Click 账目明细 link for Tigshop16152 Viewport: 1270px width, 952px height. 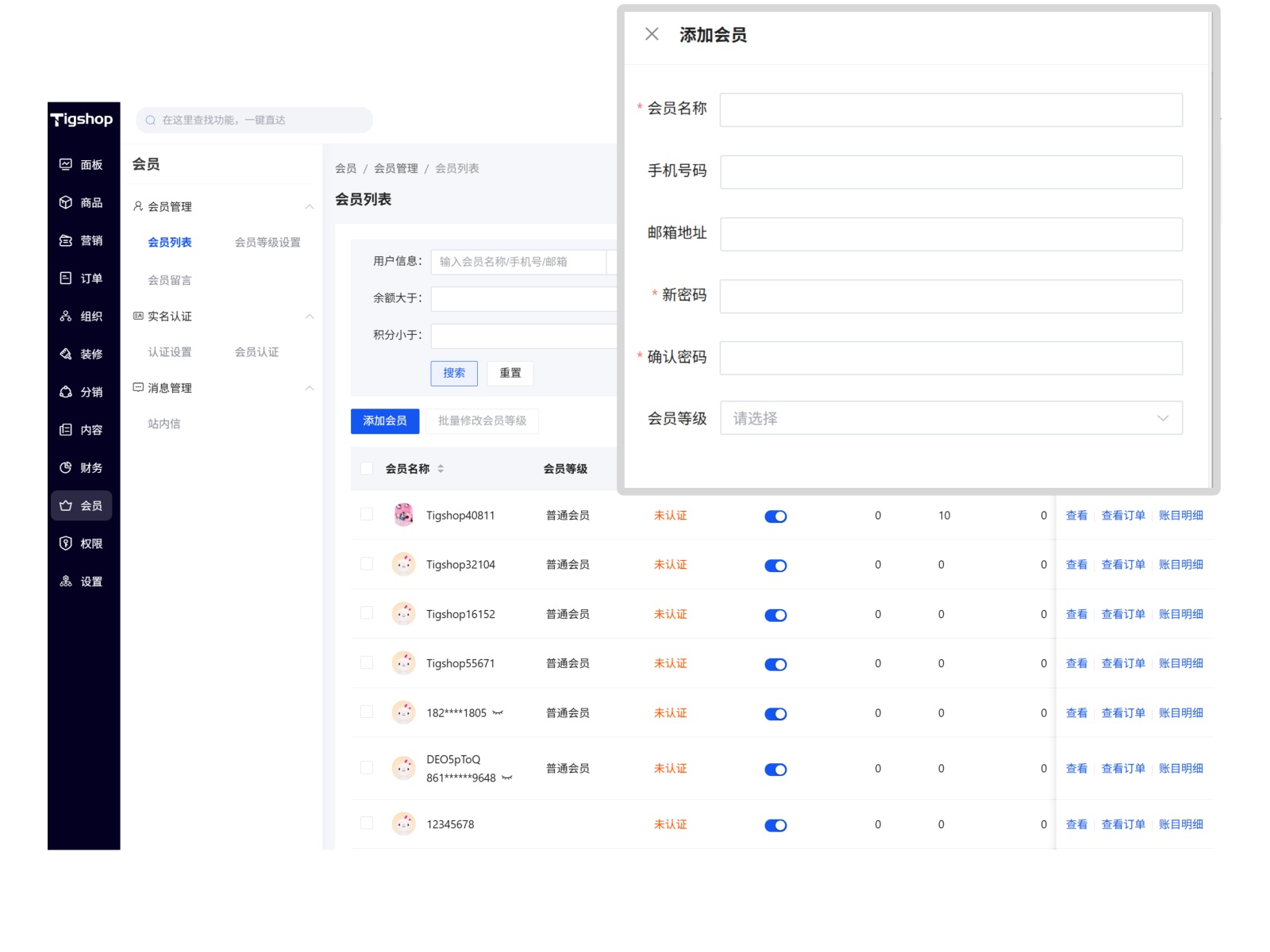pos(1180,614)
